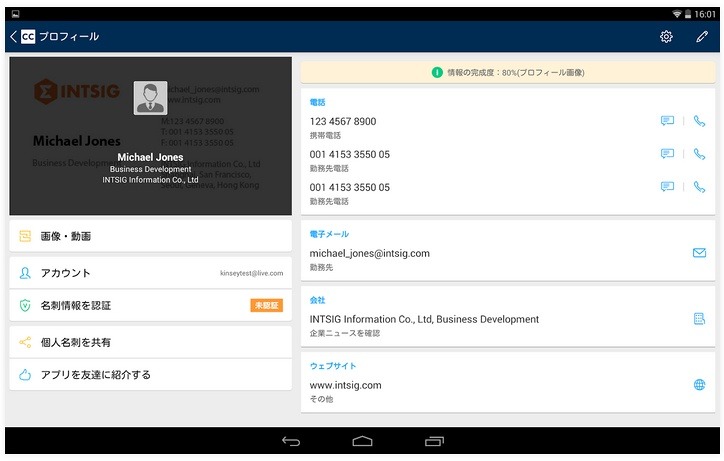Image resolution: width=724 pixels, height=461 pixels.
Task: Tap the 画像・動画 card icon
Action: click(x=25, y=236)
